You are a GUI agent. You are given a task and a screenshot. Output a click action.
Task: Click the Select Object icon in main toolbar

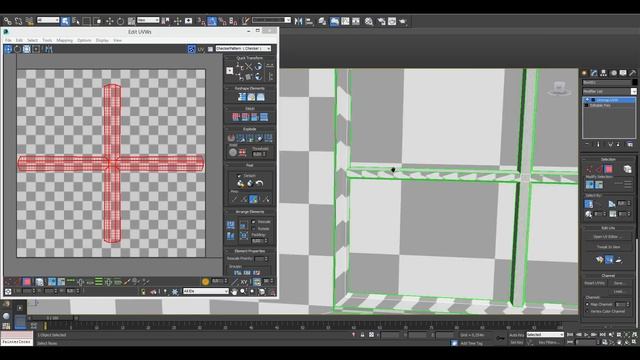click(x=65, y=21)
